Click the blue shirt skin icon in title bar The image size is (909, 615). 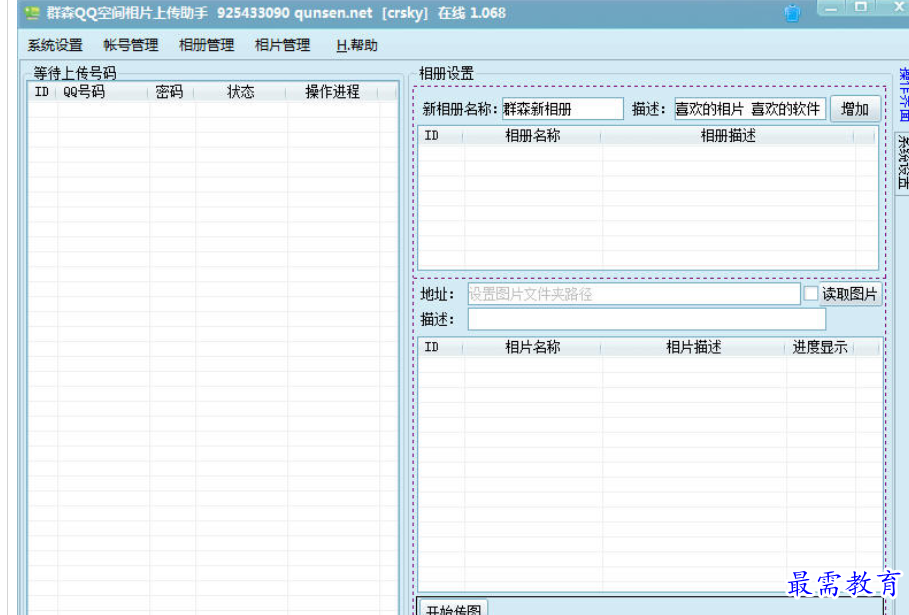pos(792,13)
